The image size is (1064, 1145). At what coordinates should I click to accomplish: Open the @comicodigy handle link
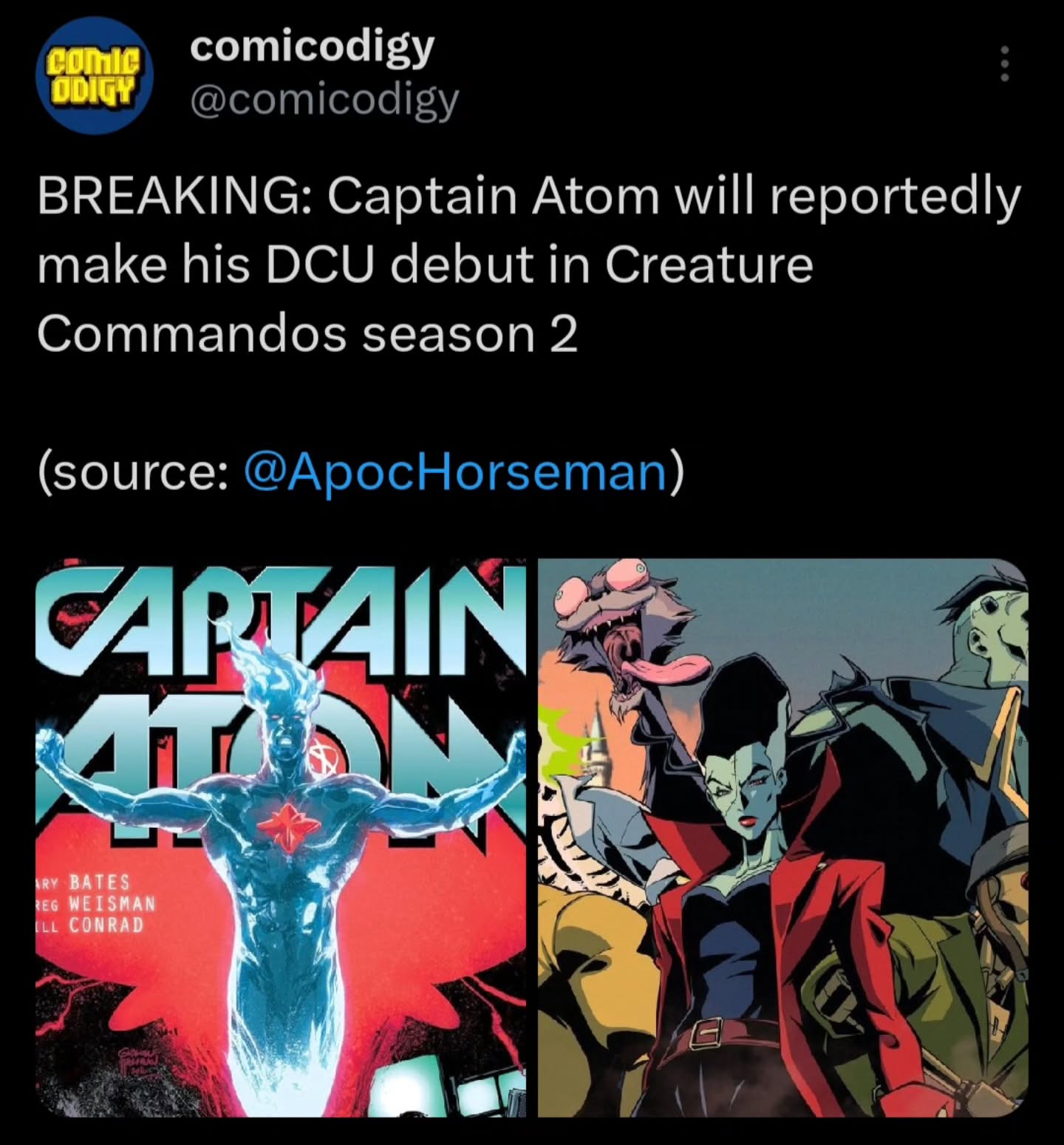coord(324,100)
